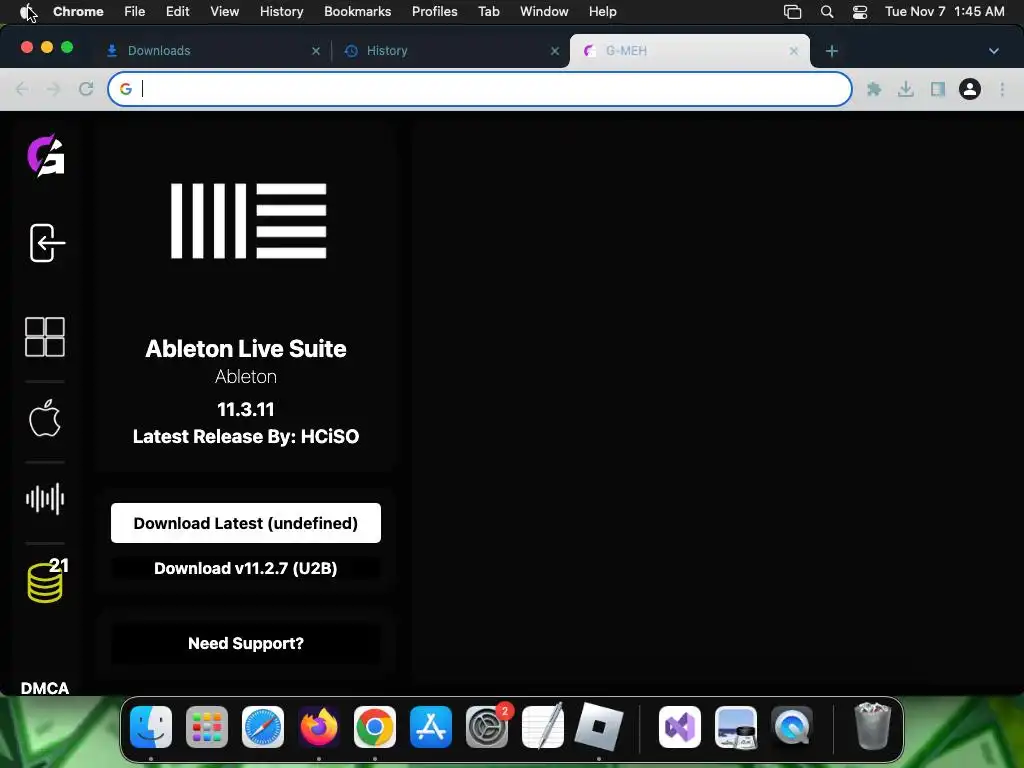
Task: Open App Store from the Dock
Action: pos(431,727)
